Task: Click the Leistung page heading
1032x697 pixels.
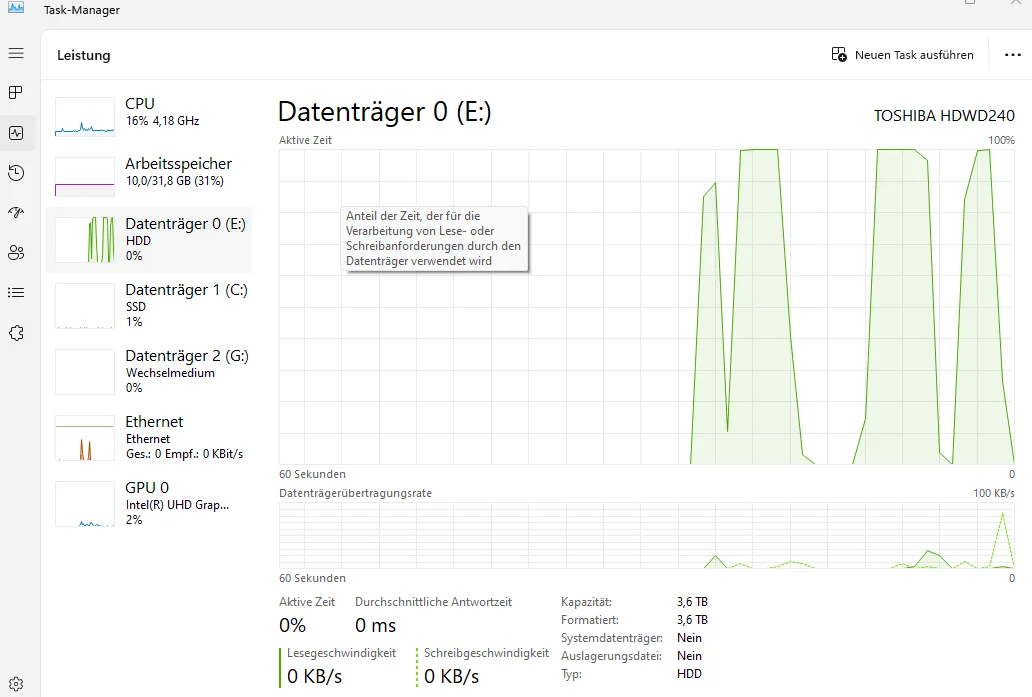Action: (x=84, y=55)
